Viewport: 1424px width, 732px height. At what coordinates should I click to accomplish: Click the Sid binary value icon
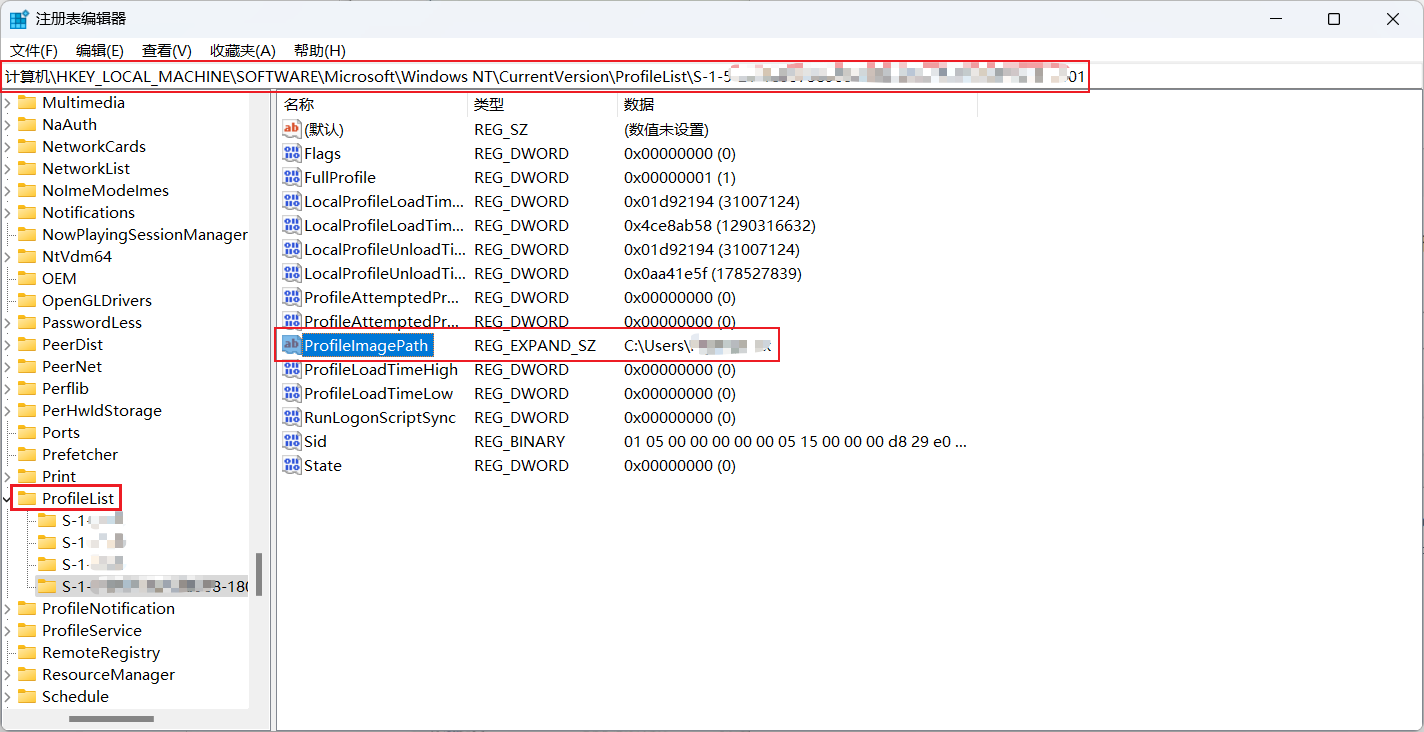292,441
